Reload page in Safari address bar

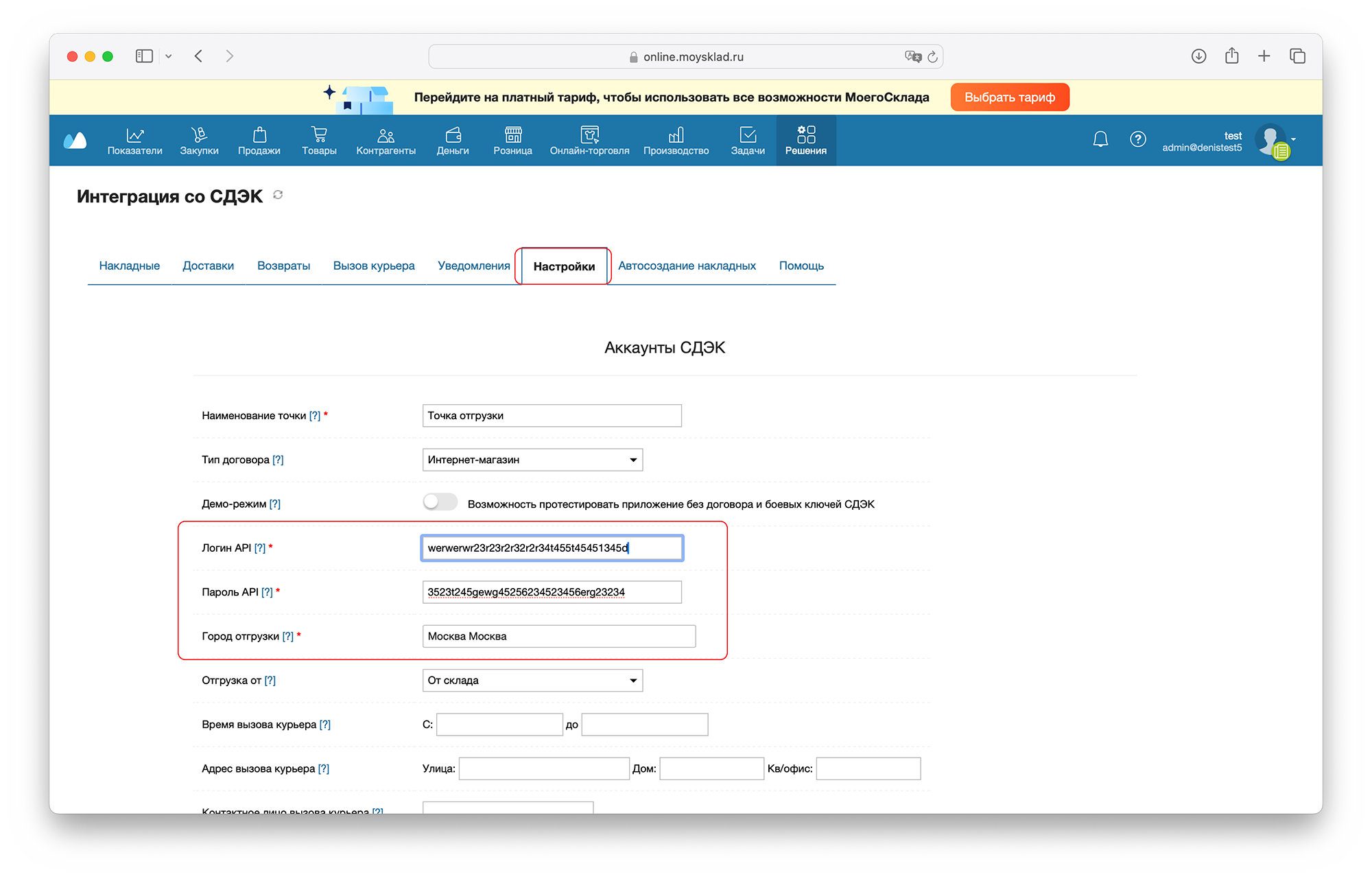[932, 57]
